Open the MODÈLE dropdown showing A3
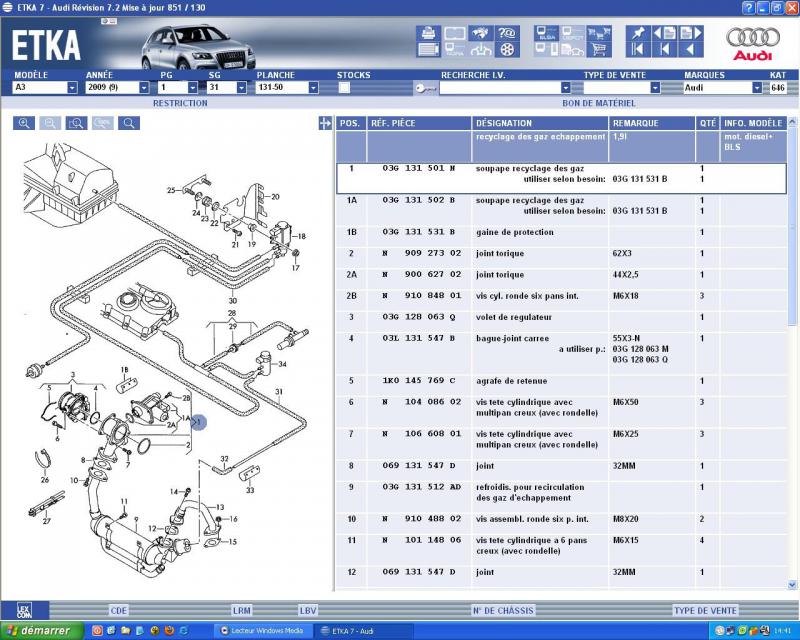The image size is (800, 640). [72, 88]
